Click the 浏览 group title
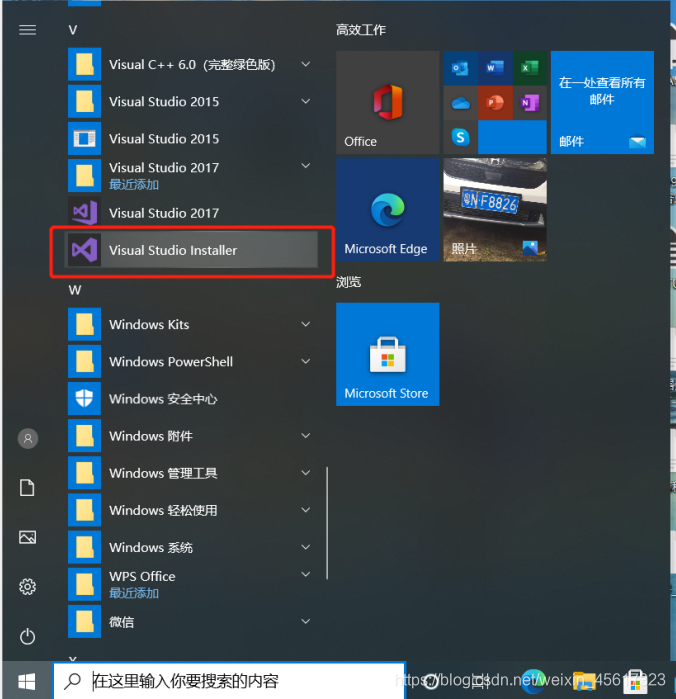 click(348, 282)
